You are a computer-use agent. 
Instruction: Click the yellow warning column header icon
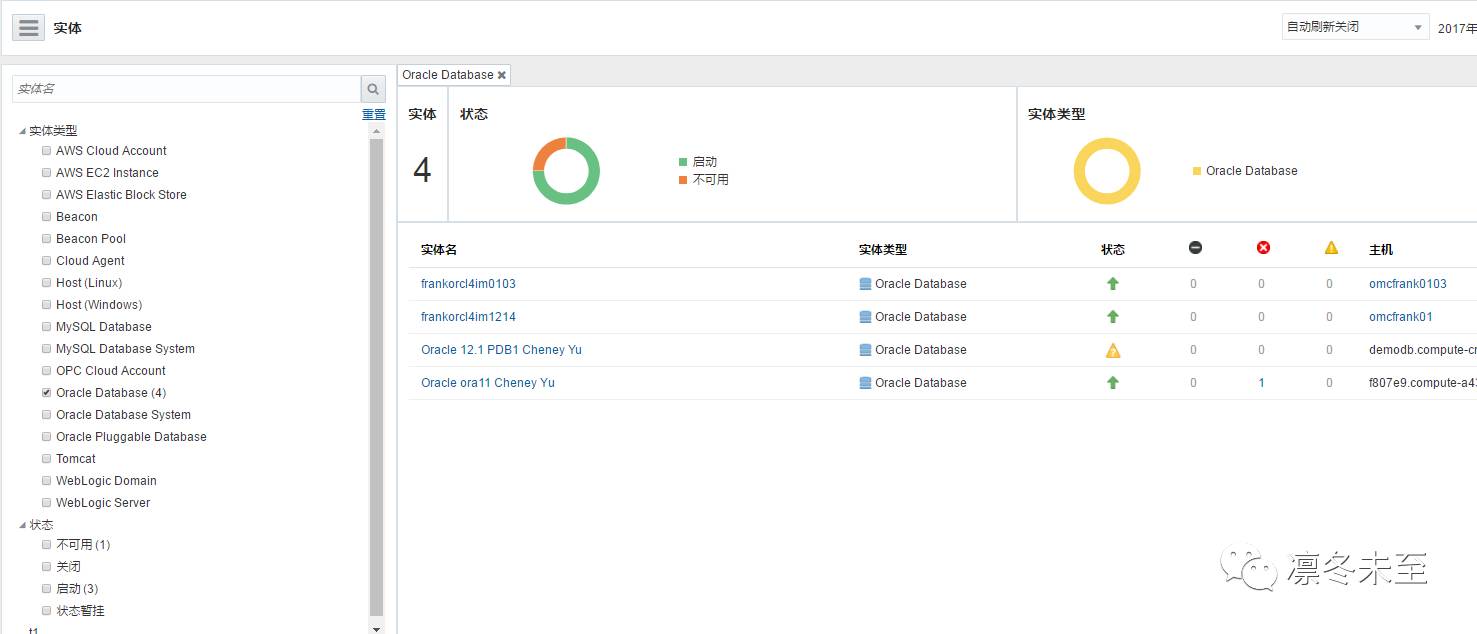coord(1331,248)
